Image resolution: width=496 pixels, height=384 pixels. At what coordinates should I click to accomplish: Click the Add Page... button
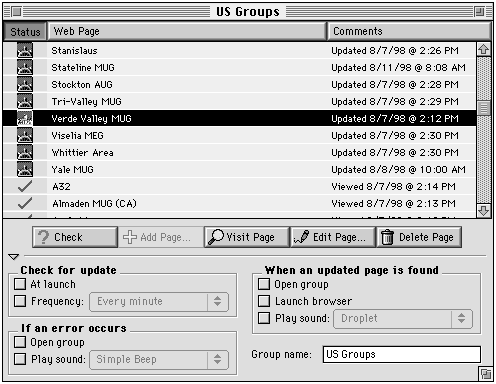tap(161, 237)
